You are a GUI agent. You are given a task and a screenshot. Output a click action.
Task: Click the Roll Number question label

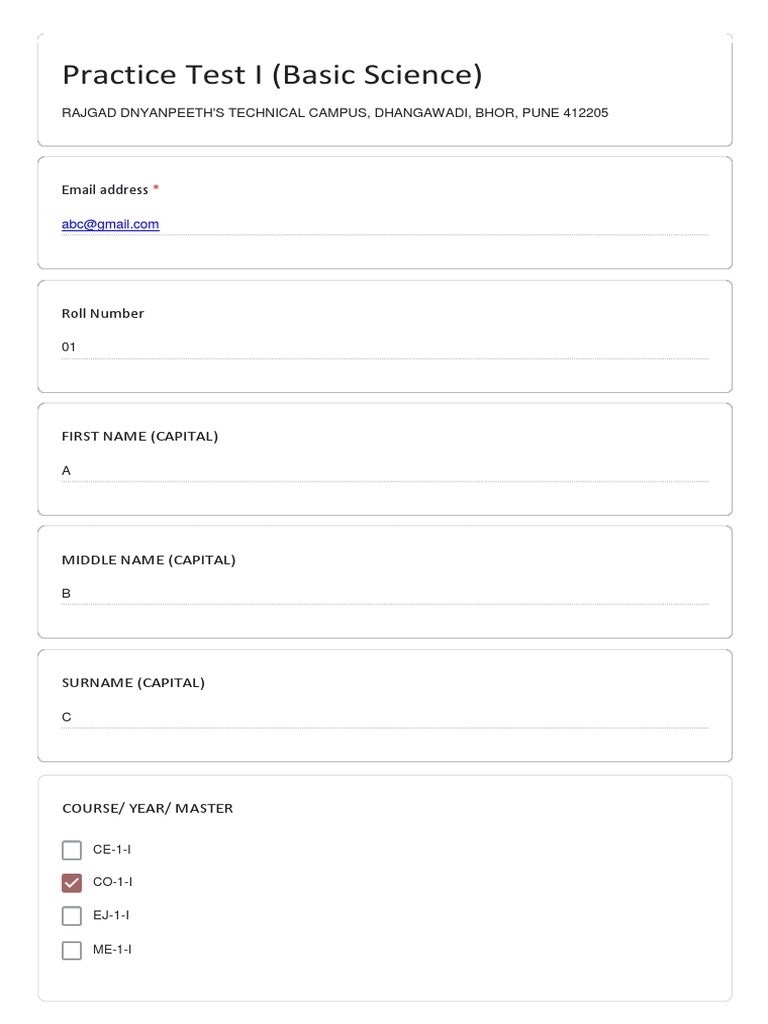pyautogui.click(x=103, y=313)
